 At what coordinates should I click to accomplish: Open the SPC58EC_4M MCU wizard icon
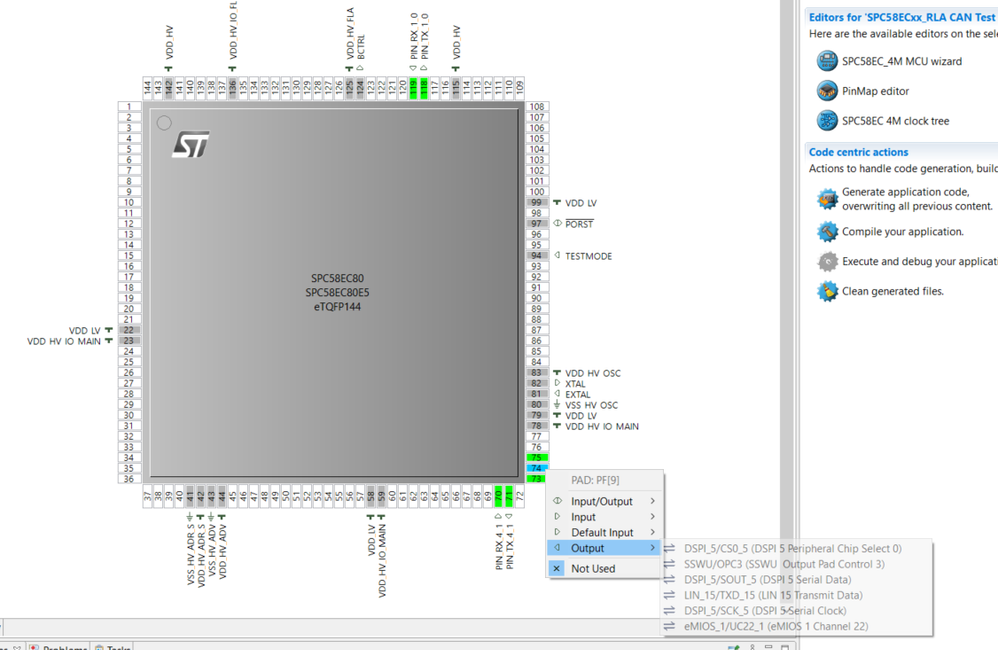[x=827, y=61]
